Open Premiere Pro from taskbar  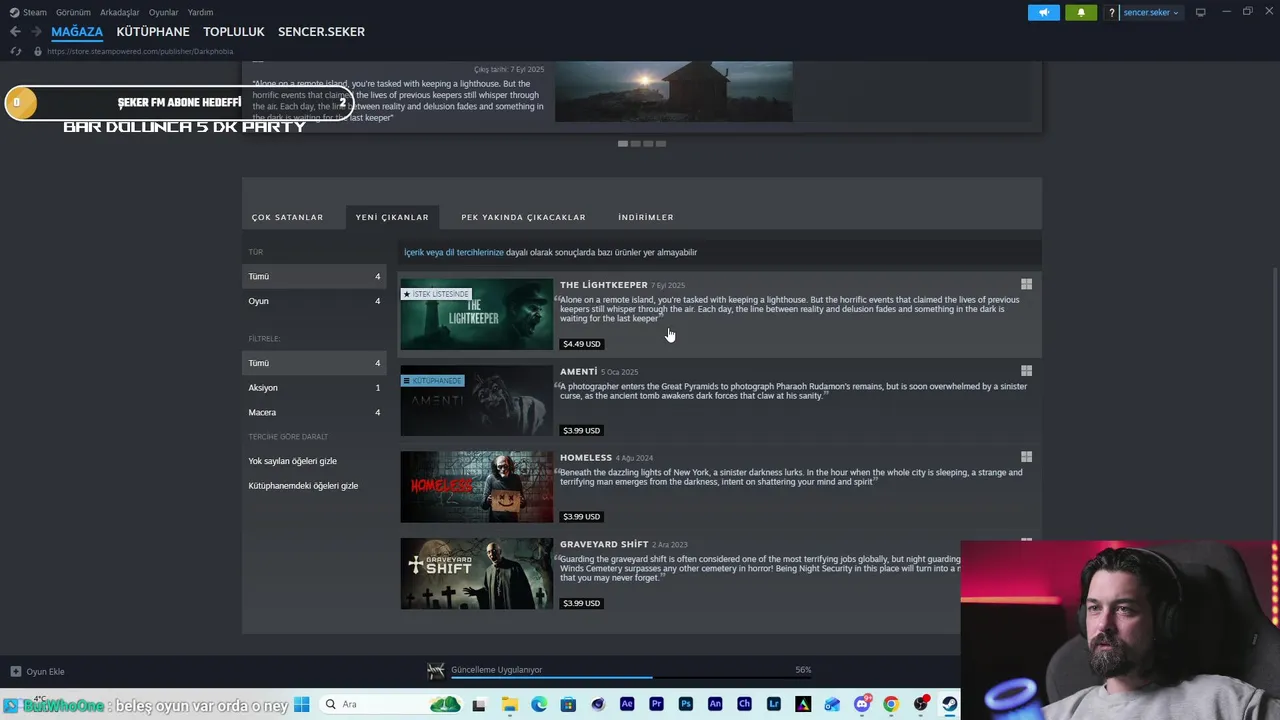(656, 704)
